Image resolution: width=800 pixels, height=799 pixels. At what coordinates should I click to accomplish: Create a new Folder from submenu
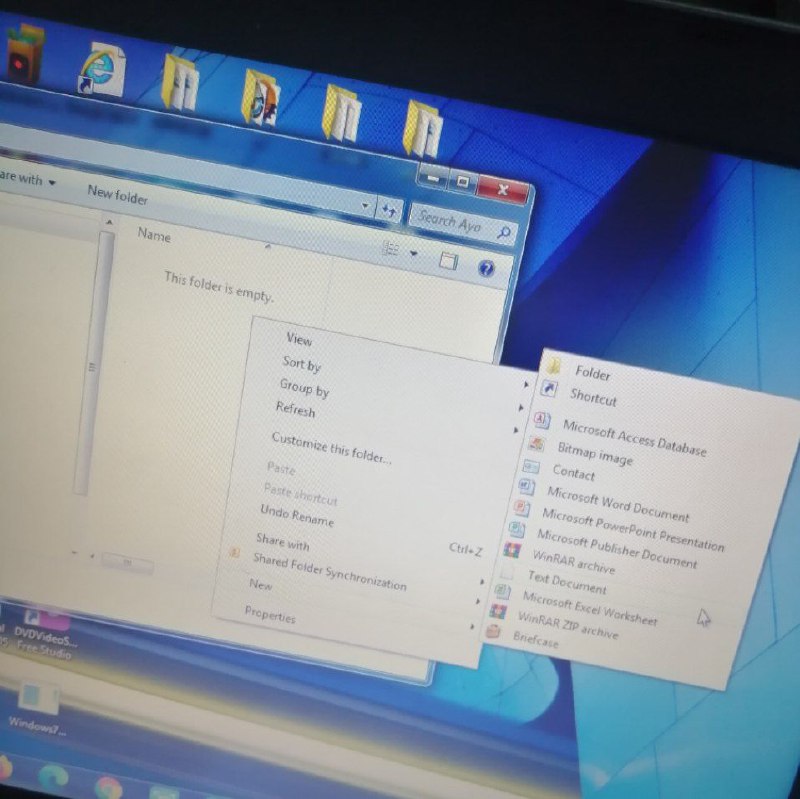pos(593,373)
